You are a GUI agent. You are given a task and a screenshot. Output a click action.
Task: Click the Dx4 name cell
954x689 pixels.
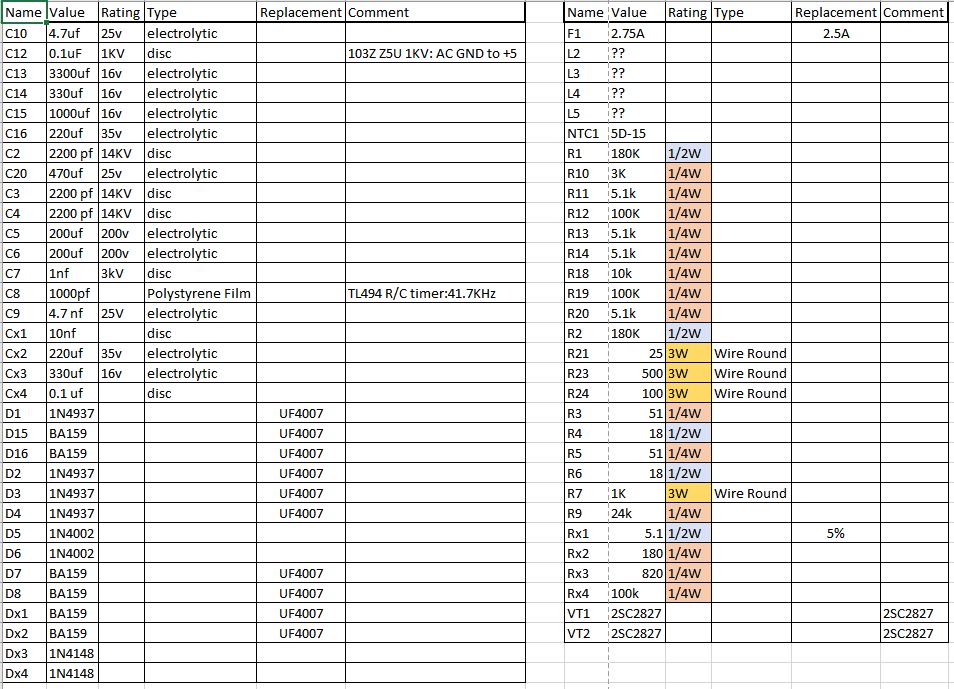click(25, 674)
